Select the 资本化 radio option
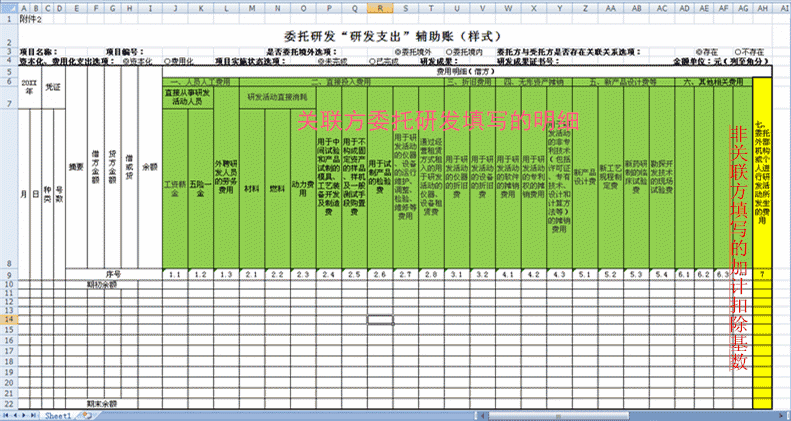The width and height of the screenshot is (791, 421). tap(123, 61)
